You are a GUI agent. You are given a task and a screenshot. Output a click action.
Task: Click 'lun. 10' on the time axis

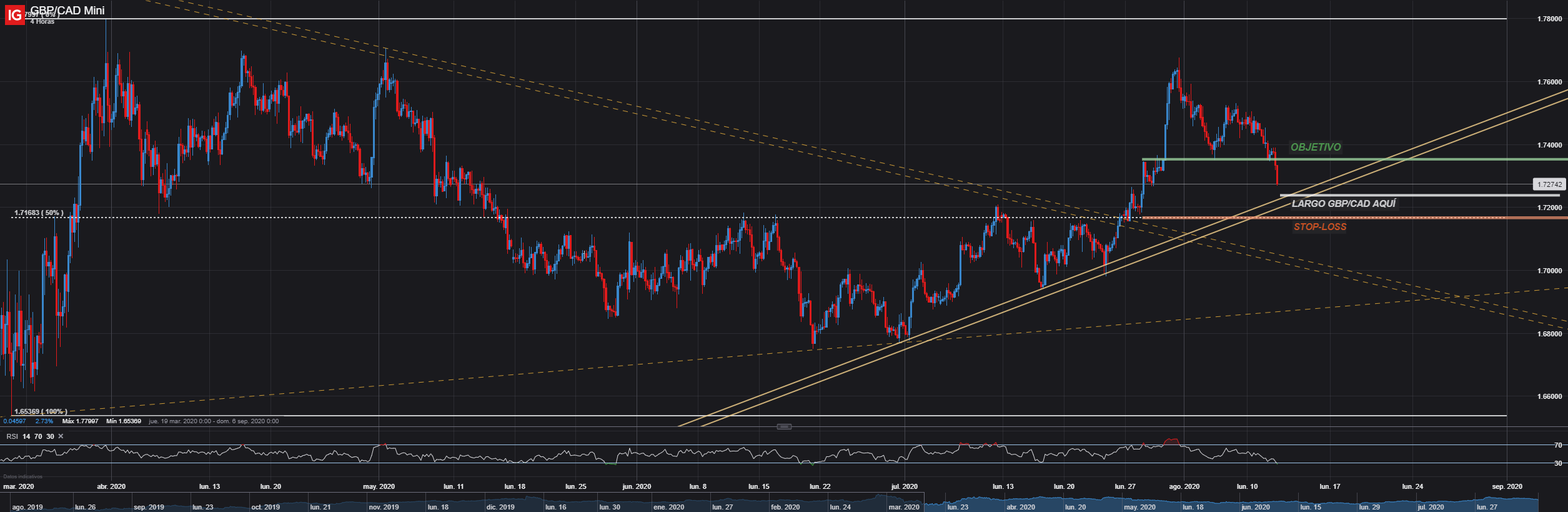click(x=1248, y=486)
